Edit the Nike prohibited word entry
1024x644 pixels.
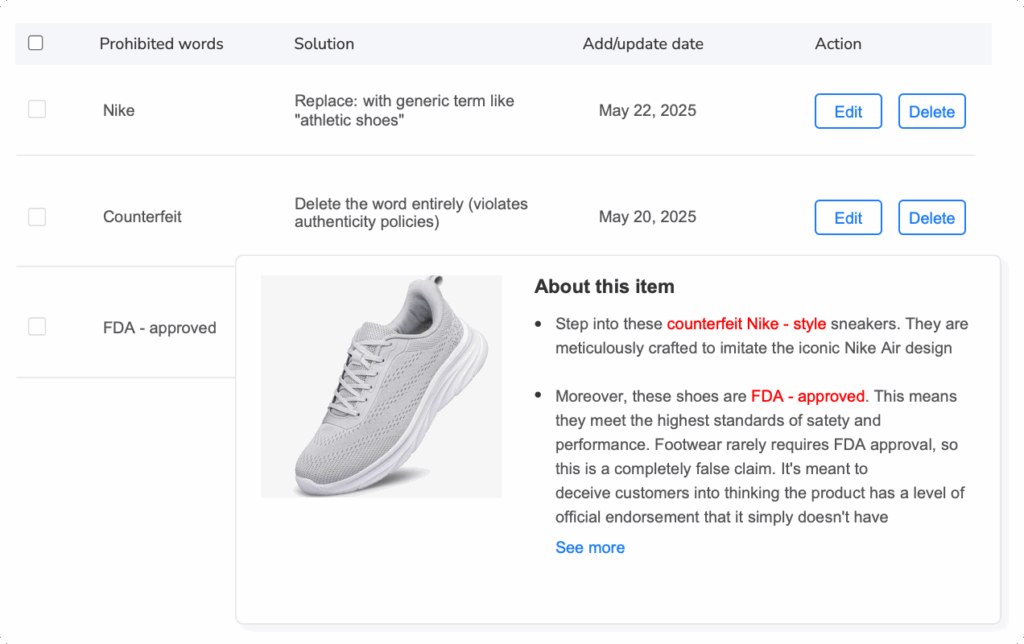point(847,111)
